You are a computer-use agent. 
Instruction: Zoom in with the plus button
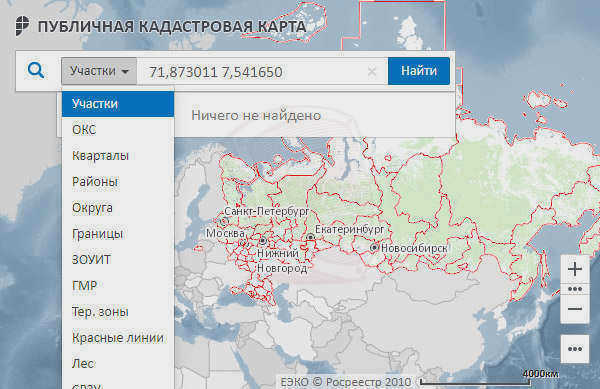[x=575, y=269]
